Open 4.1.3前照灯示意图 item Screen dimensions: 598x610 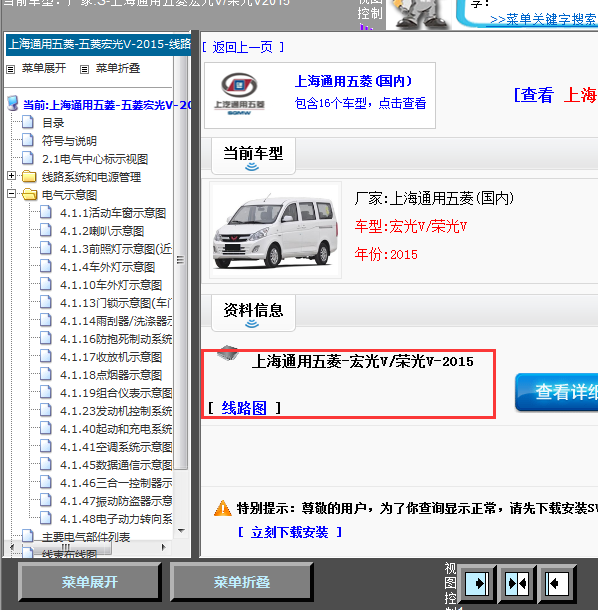tap(116, 249)
